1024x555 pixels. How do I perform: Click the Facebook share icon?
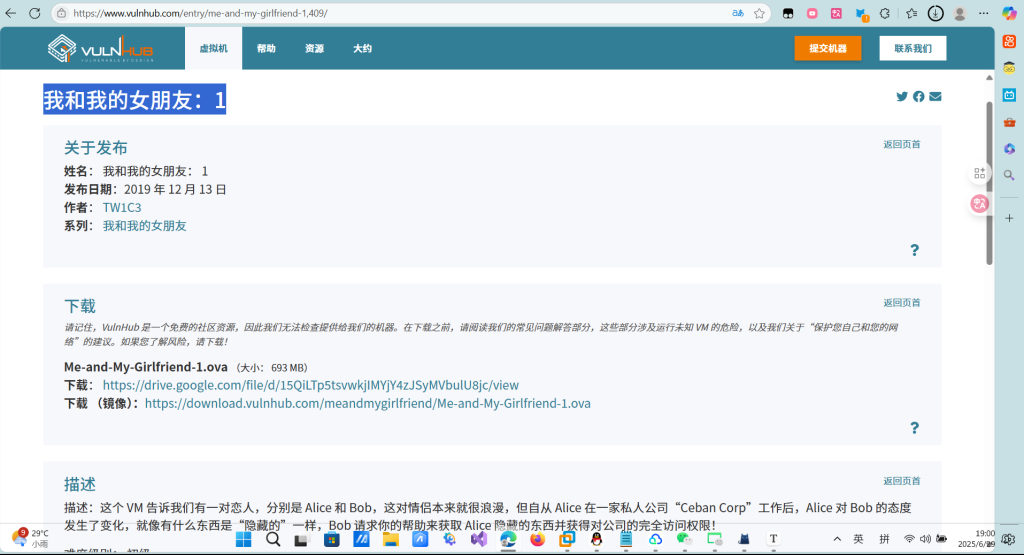[919, 97]
